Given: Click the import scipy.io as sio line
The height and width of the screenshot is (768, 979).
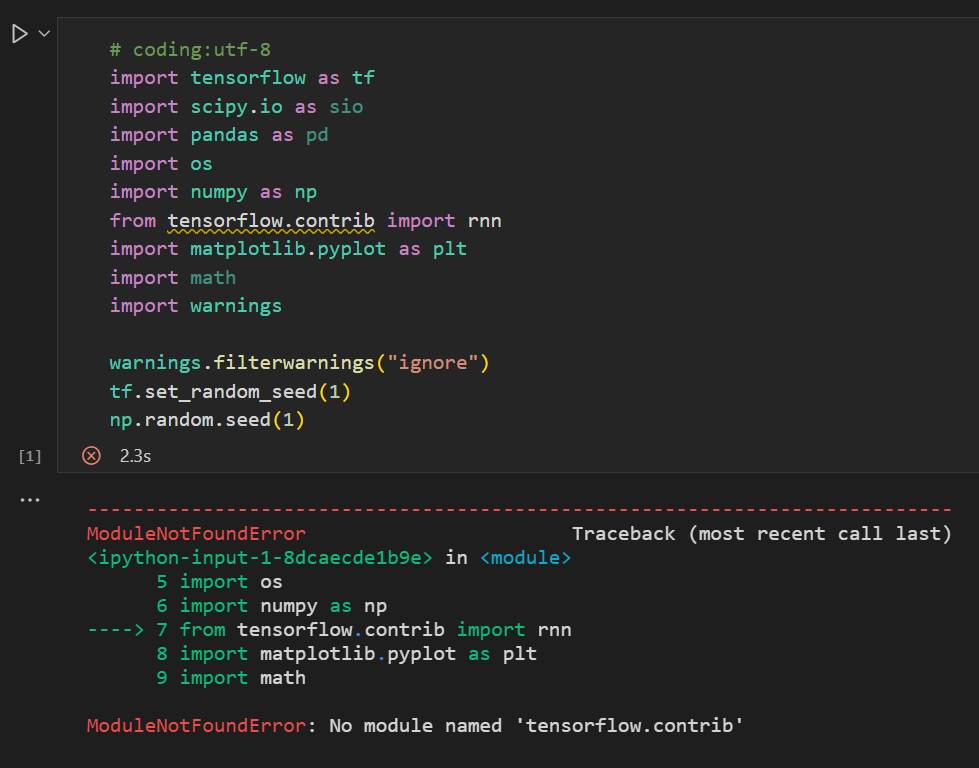Looking at the screenshot, I should [236, 106].
